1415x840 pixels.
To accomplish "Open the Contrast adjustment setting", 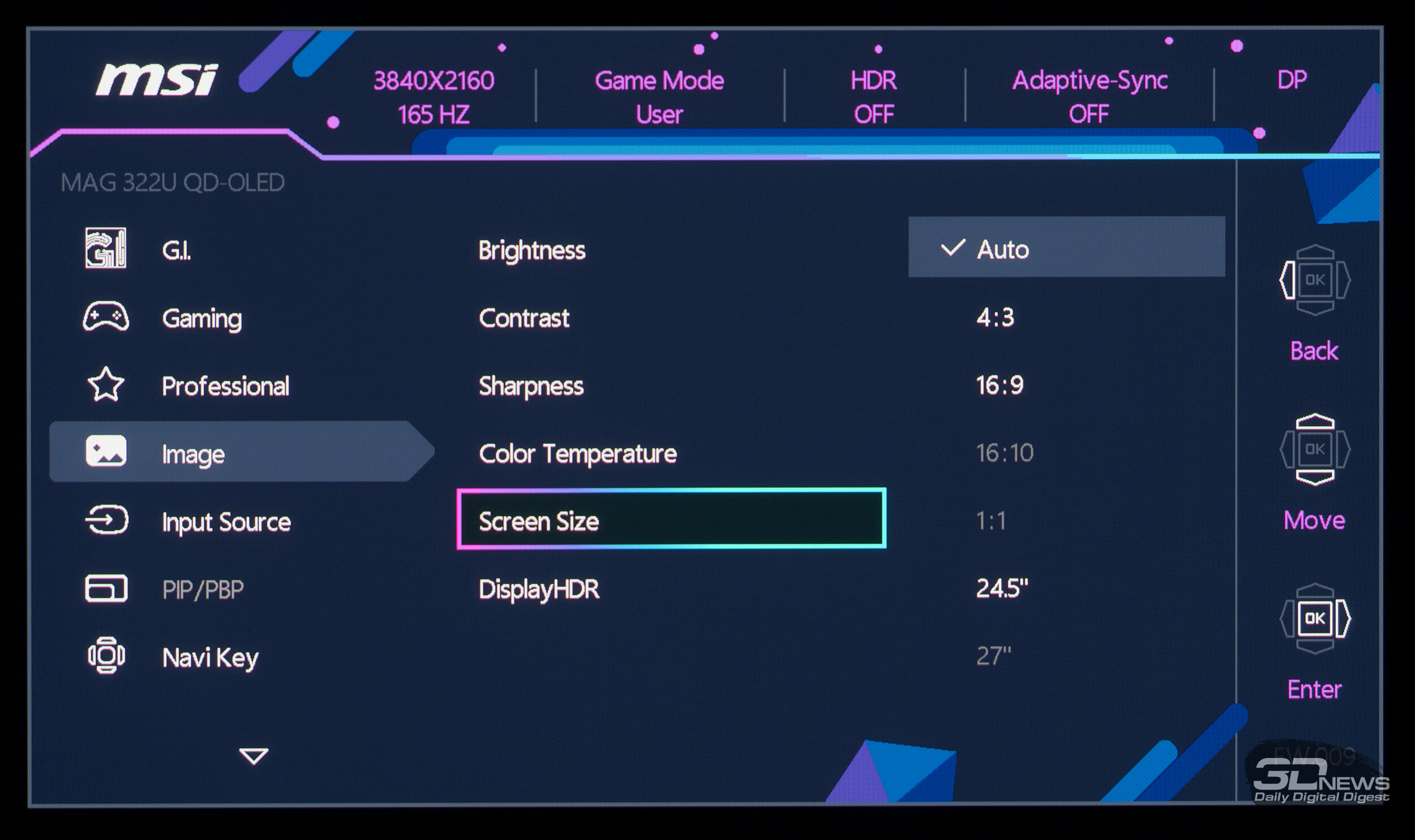I will coord(524,318).
